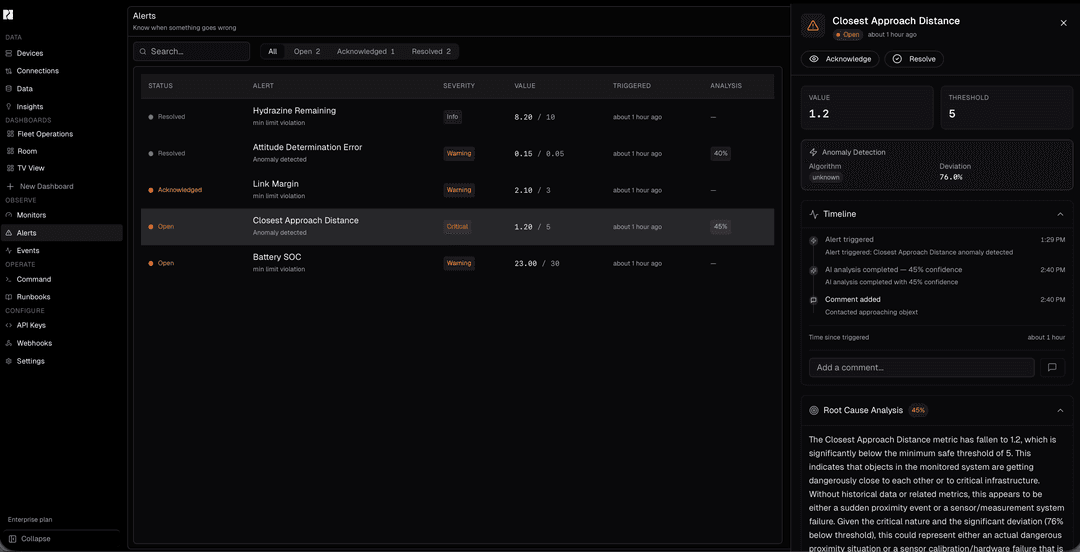
Task: Close the alert details panel
Action: tap(1063, 23)
